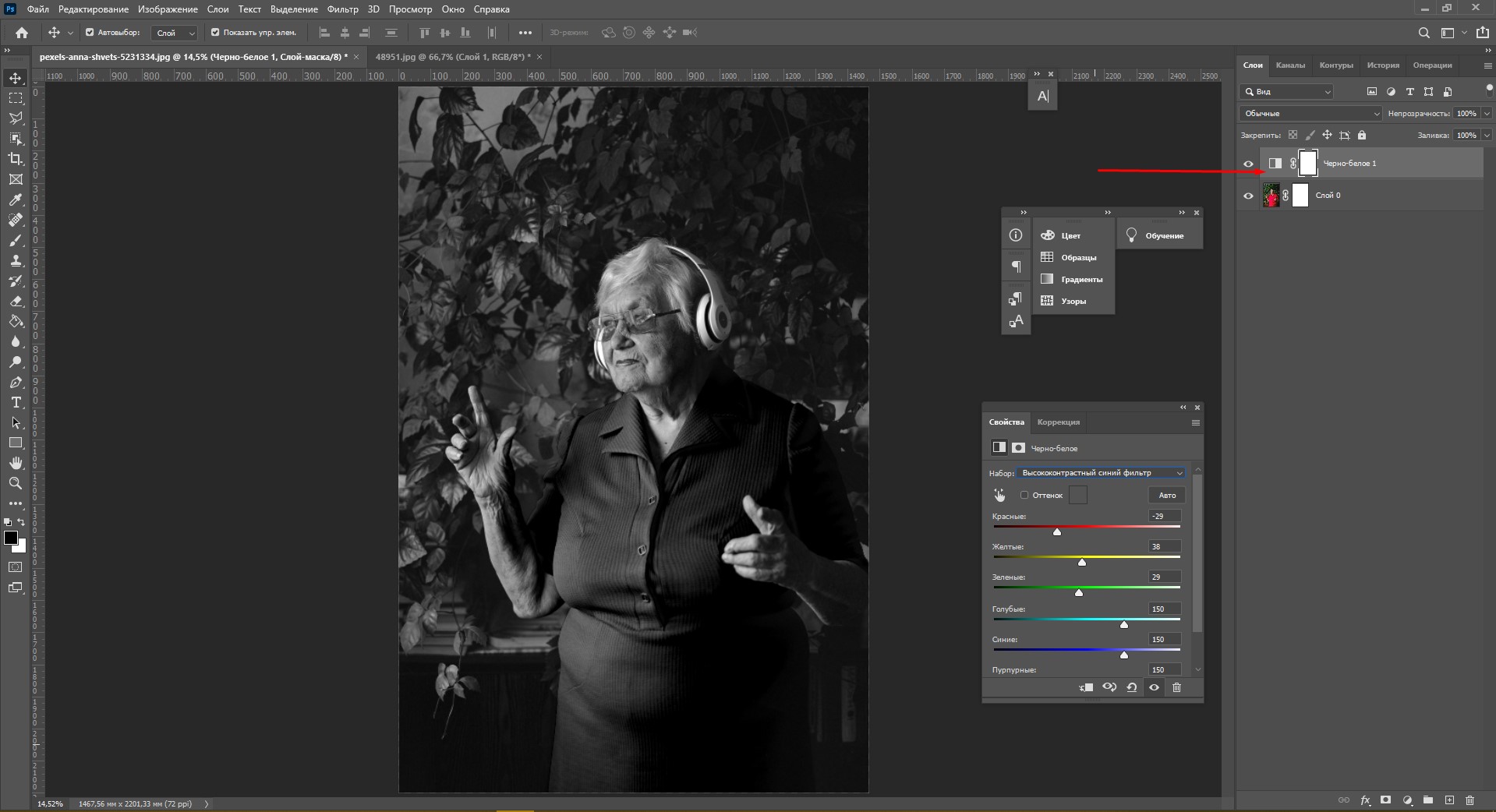Create new layer at panel bottom

[x=1449, y=800]
